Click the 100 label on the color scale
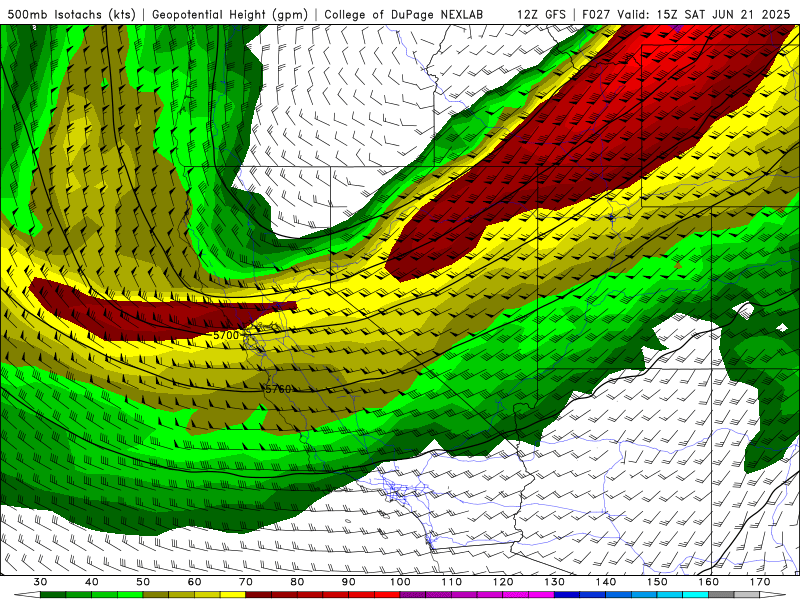Image resolution: width=800 pixels, height=600 pixels. pyautogui.click(x=400, y=582)
